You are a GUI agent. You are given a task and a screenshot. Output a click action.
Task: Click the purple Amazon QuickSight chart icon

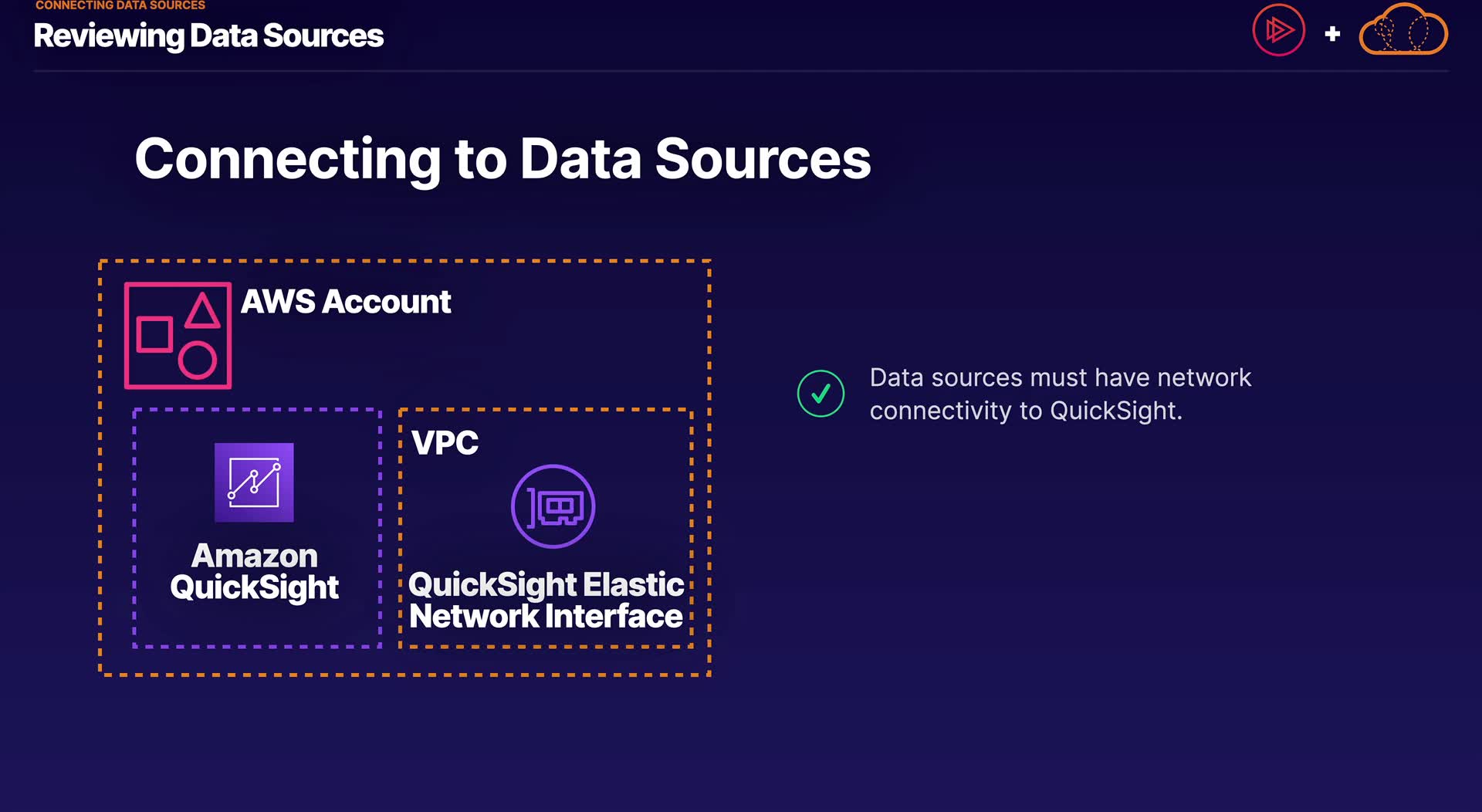[x=254, y=482]
